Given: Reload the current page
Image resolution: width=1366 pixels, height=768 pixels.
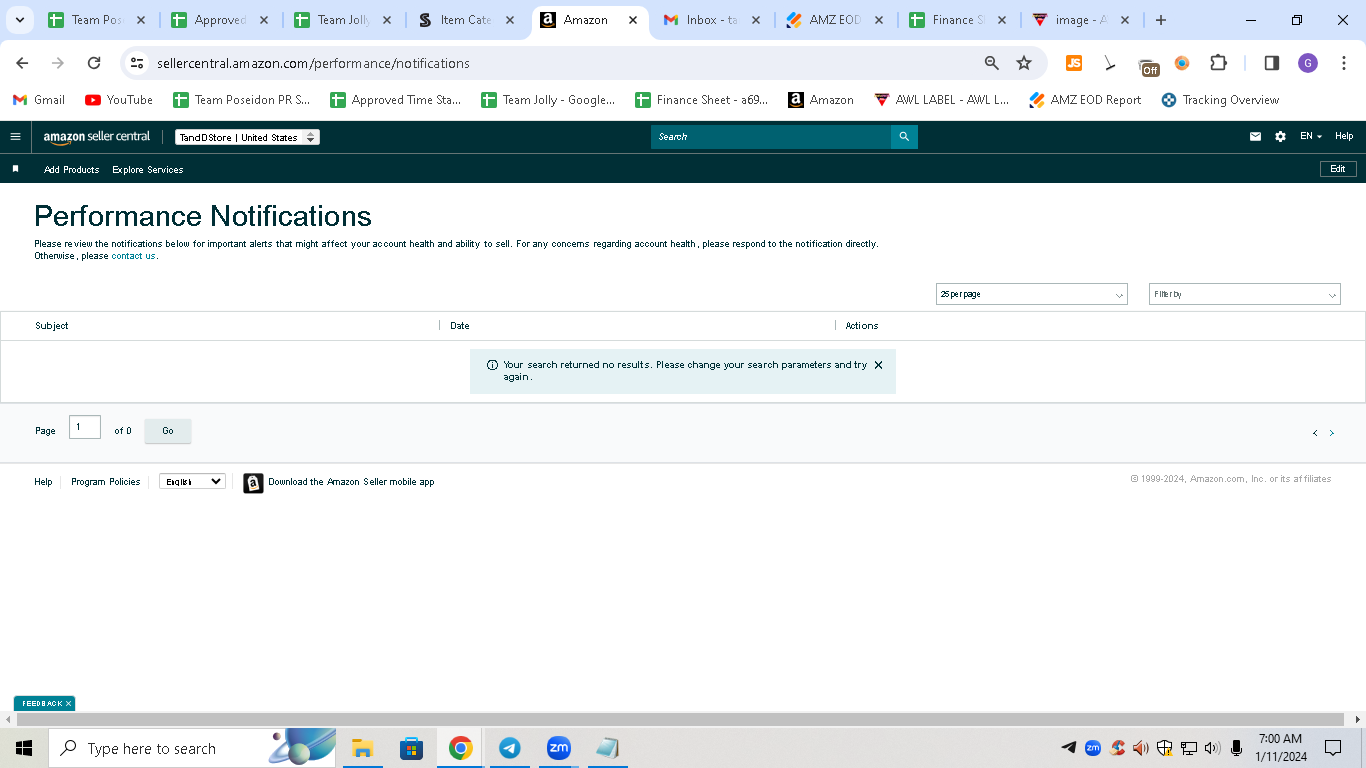Looking at the screenshot, I should pos(94,63).
